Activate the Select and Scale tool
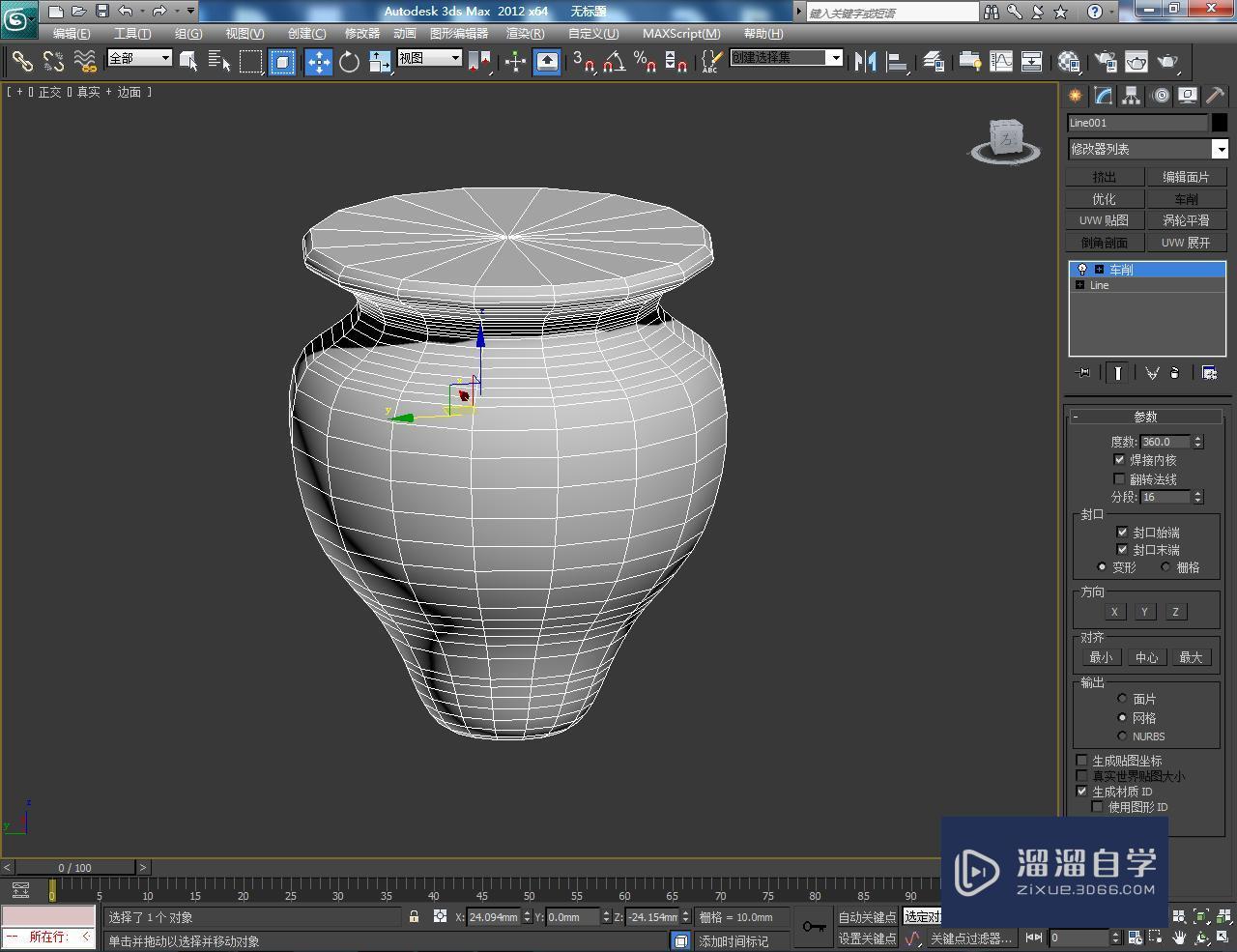 tap(380, 61)
